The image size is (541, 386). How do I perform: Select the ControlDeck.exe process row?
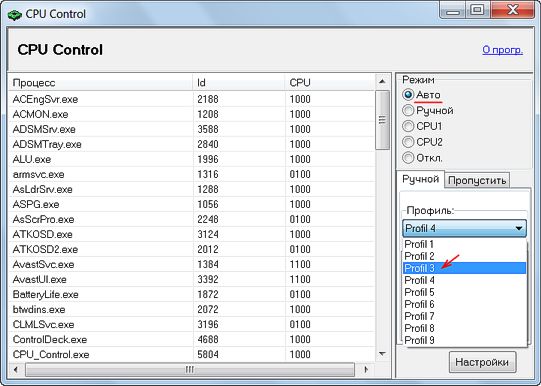coord(192,339)
